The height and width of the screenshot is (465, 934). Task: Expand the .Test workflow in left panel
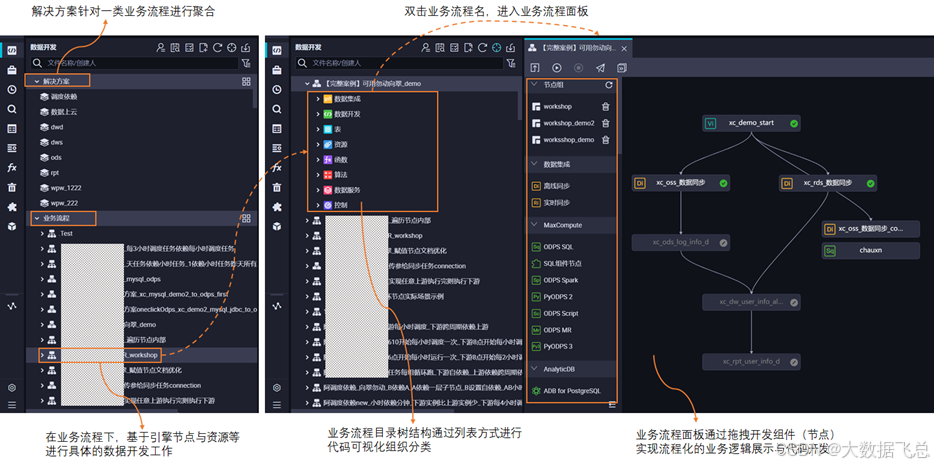click(x=42, y=234)
